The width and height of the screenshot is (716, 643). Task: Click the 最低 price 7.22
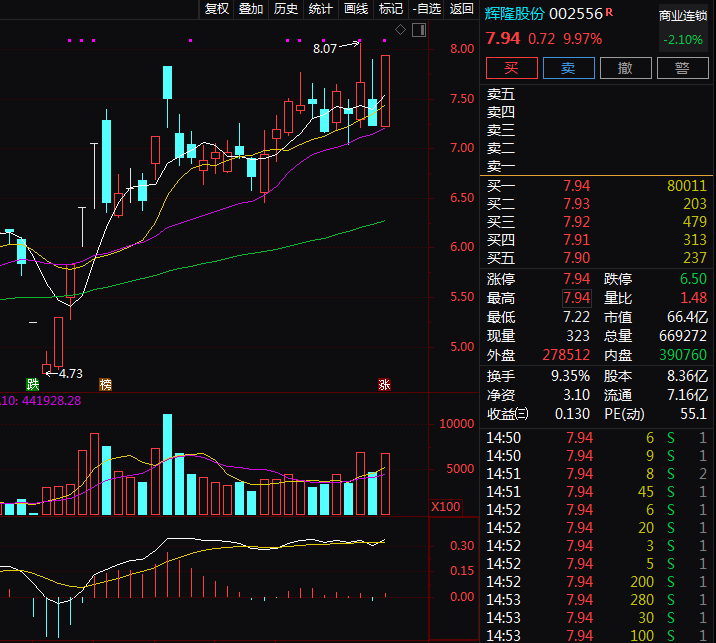(576, 317)
